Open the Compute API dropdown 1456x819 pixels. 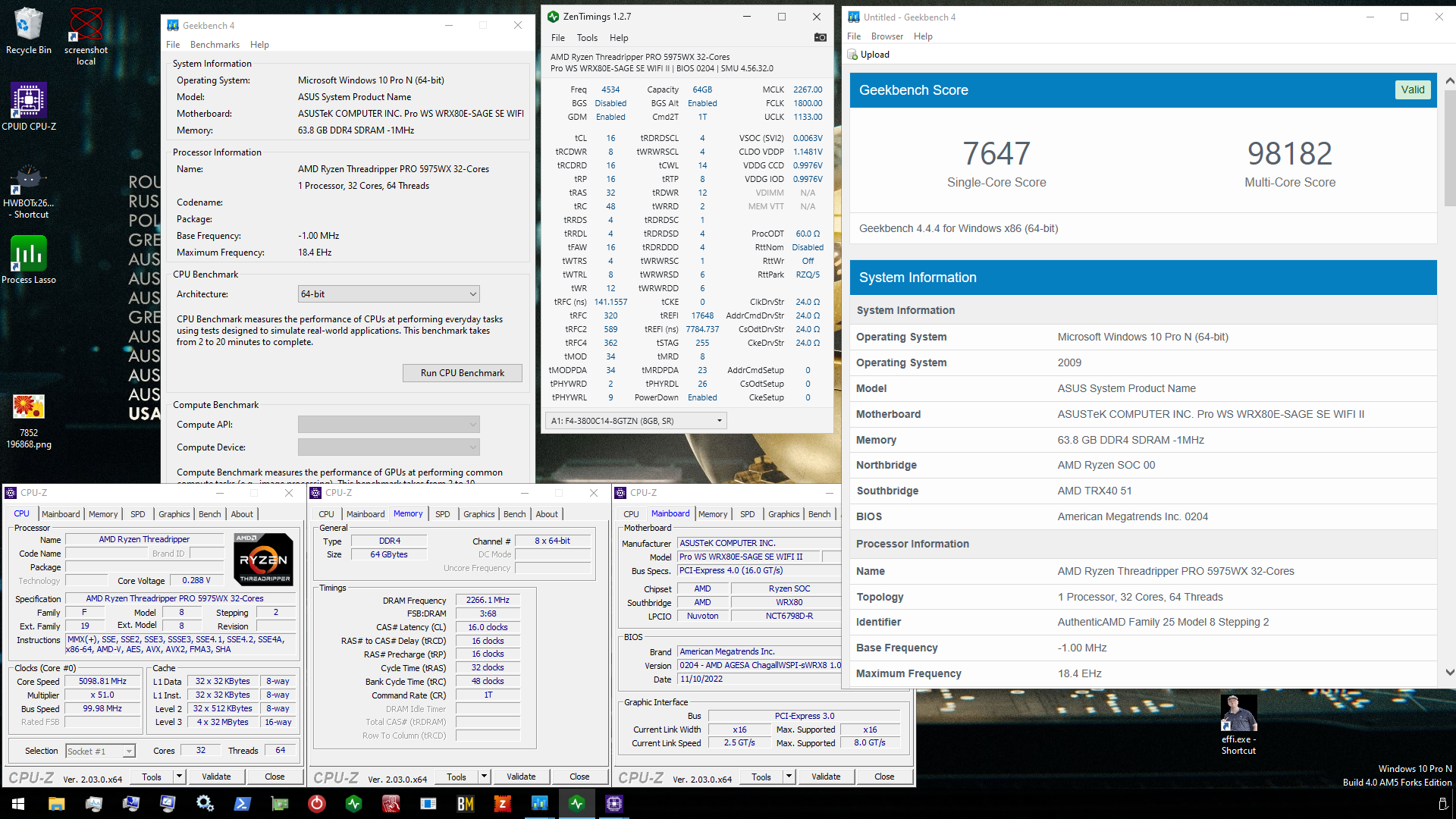pos(388,425)
